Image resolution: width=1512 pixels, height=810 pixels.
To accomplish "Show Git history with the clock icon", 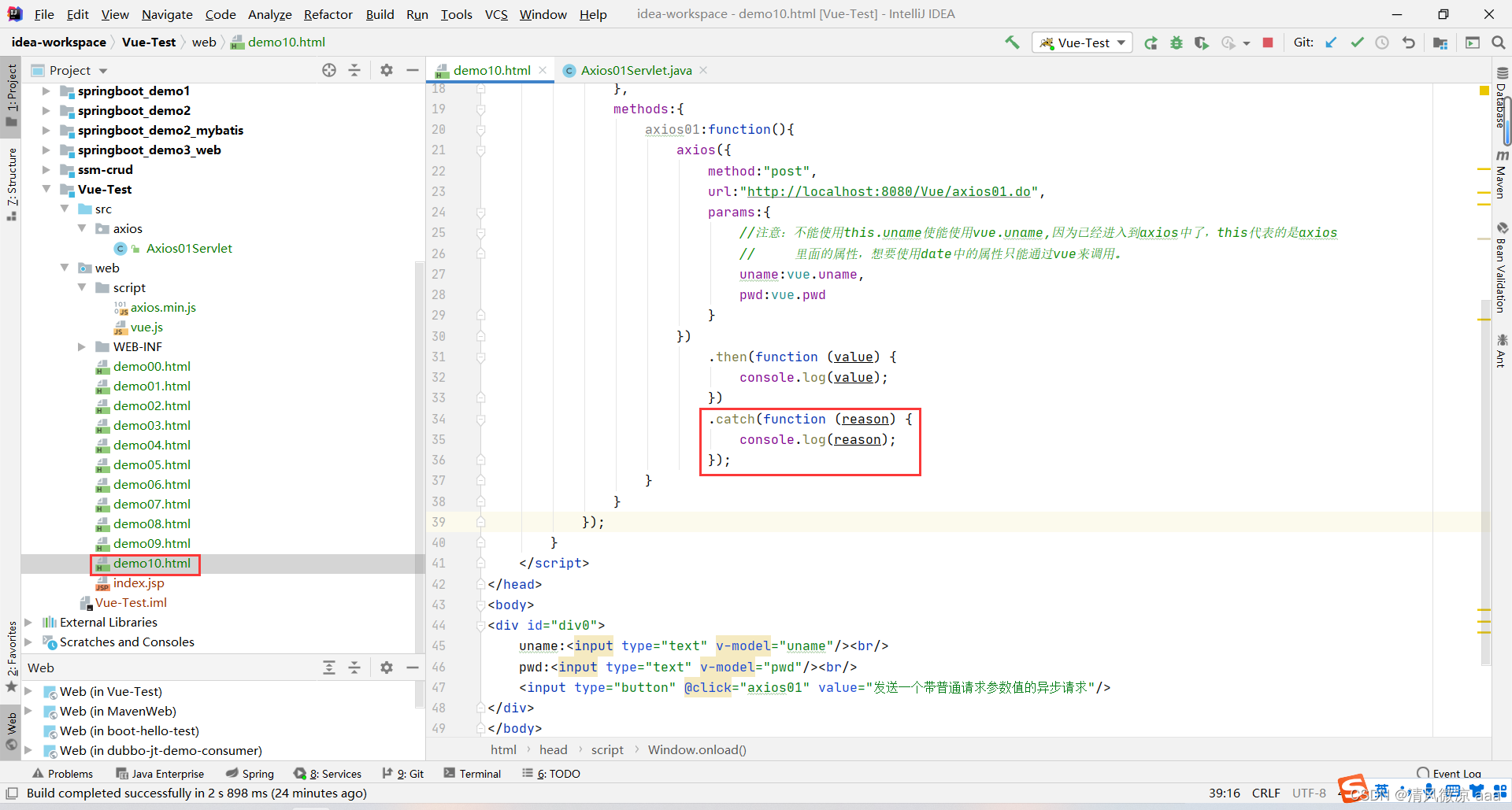I will [x=1382, y=43].
